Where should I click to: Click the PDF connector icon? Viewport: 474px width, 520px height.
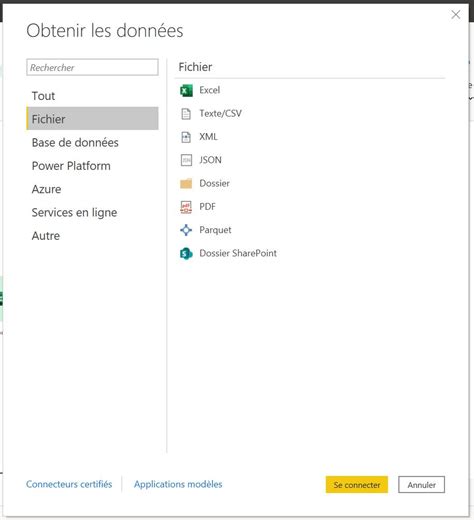pyautogui.click(x=186, y=207)
